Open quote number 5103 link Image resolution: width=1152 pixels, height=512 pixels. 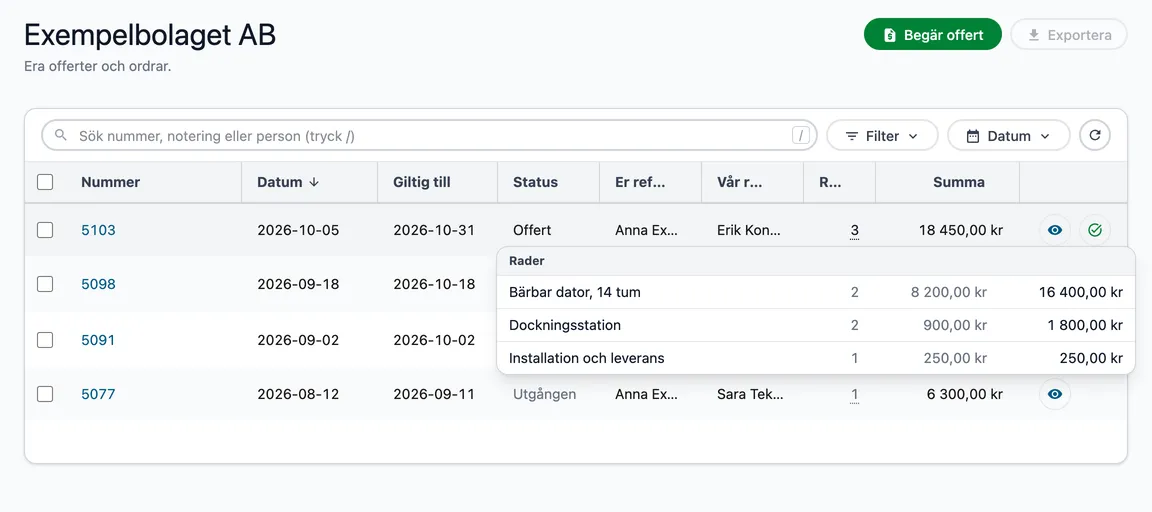pyautogui.click(x=98, y=230)
